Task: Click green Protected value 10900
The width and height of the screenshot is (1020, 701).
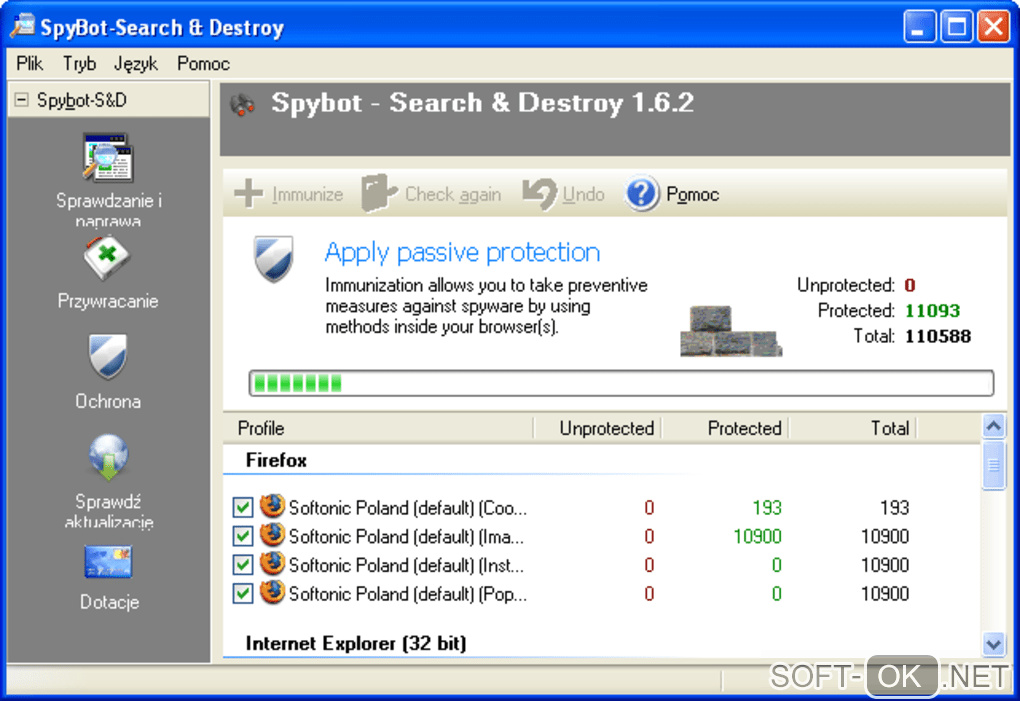Action: tap(757, 536)
